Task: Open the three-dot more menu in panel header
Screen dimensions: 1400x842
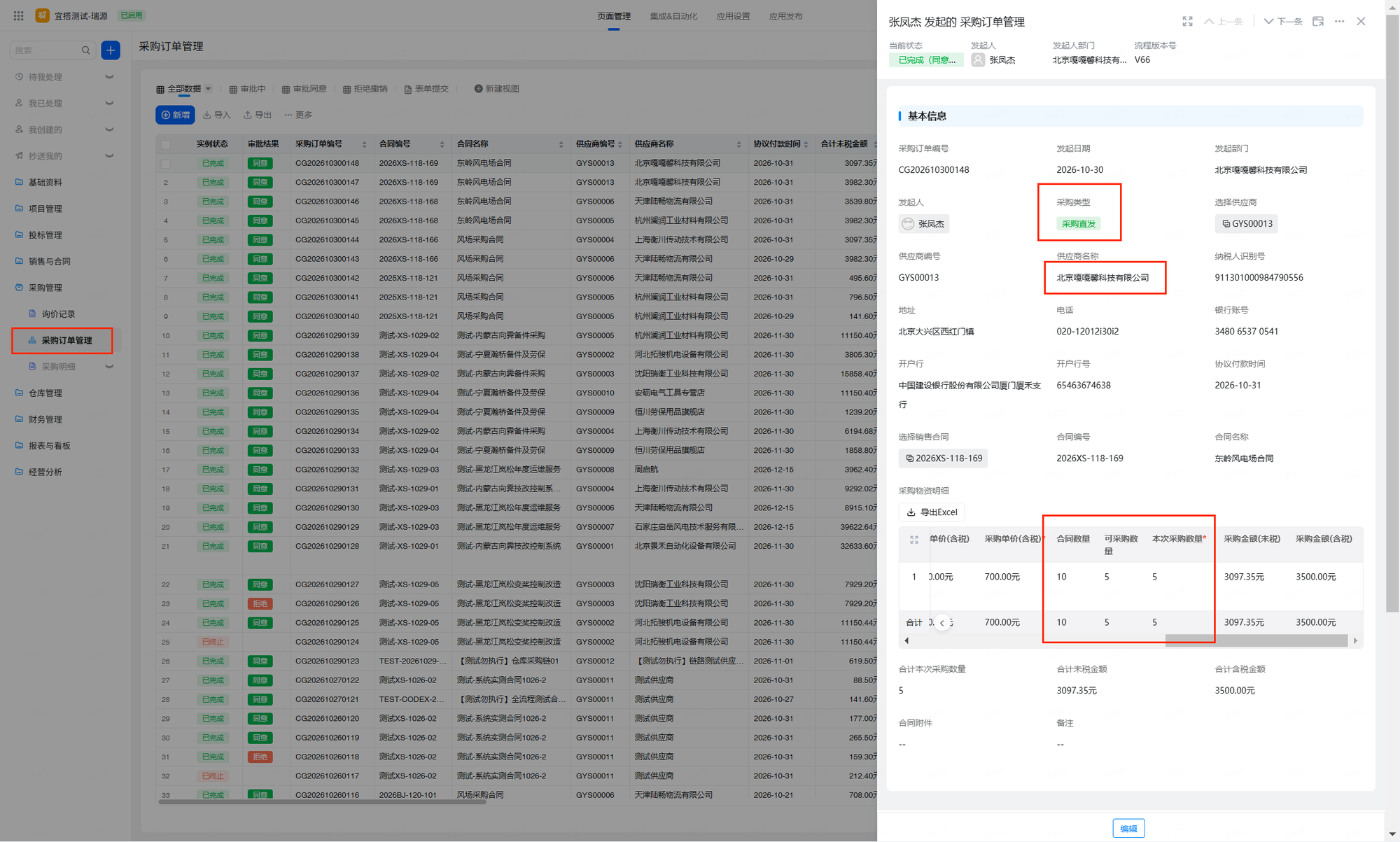Action: click(1339, 22)
